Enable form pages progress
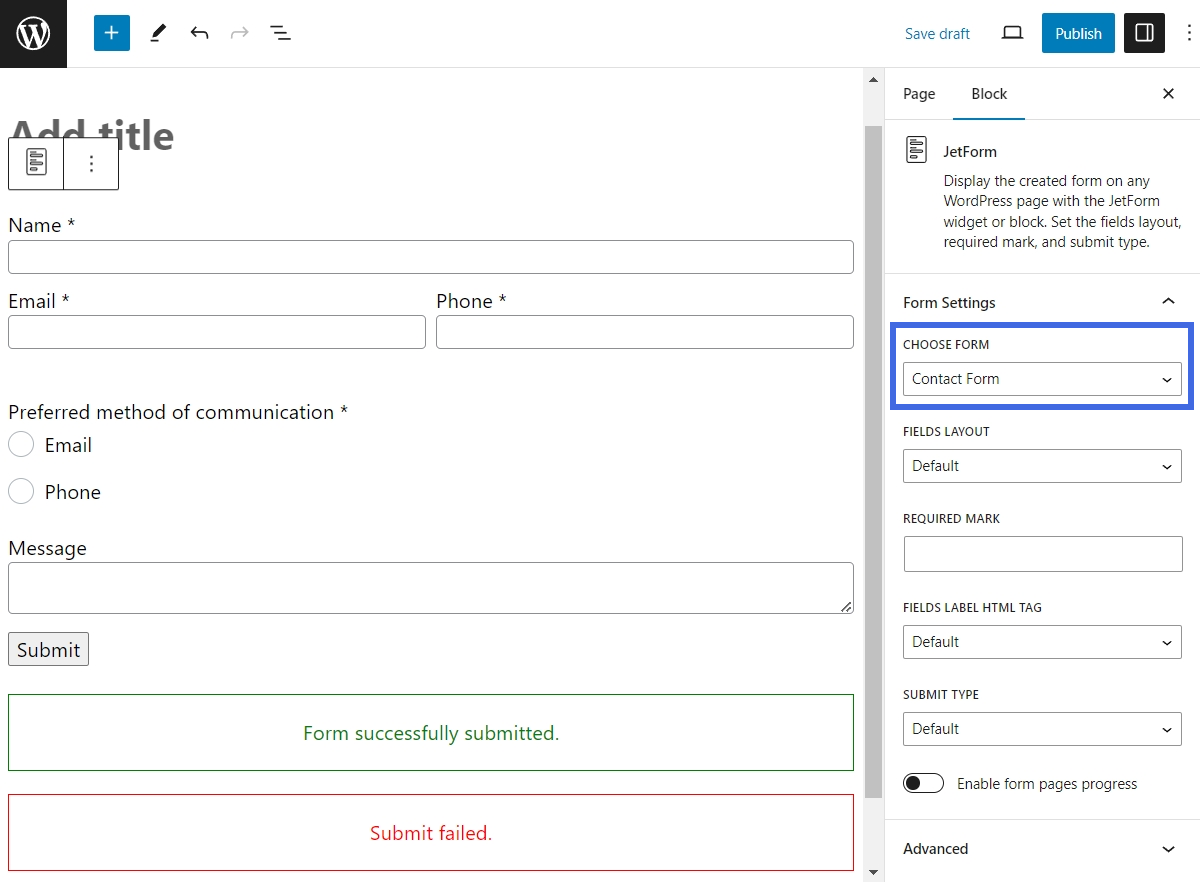 923,783
